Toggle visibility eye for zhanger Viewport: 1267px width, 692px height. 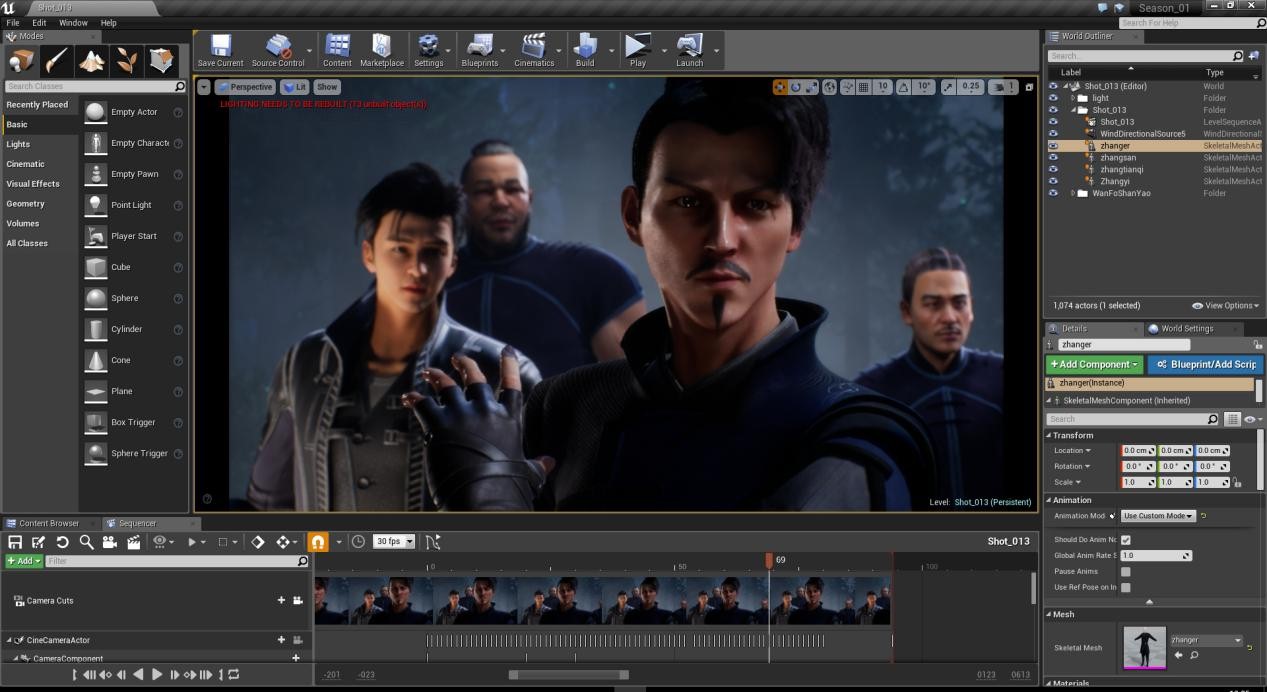(1053, 146)
